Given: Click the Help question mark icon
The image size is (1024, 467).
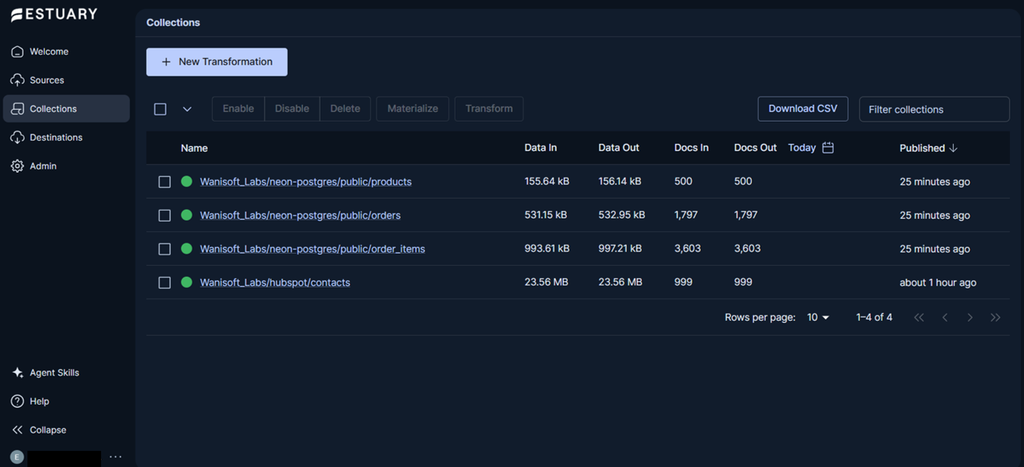Looking at the screenshot, I should coord(18,402).
